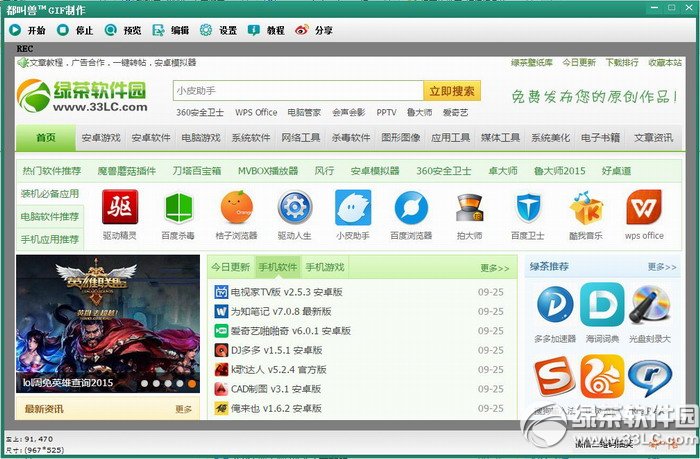The image size is (700, 459).
Task: Open the 图形图像 navigation tab
Action: click(x=401, y=138)
